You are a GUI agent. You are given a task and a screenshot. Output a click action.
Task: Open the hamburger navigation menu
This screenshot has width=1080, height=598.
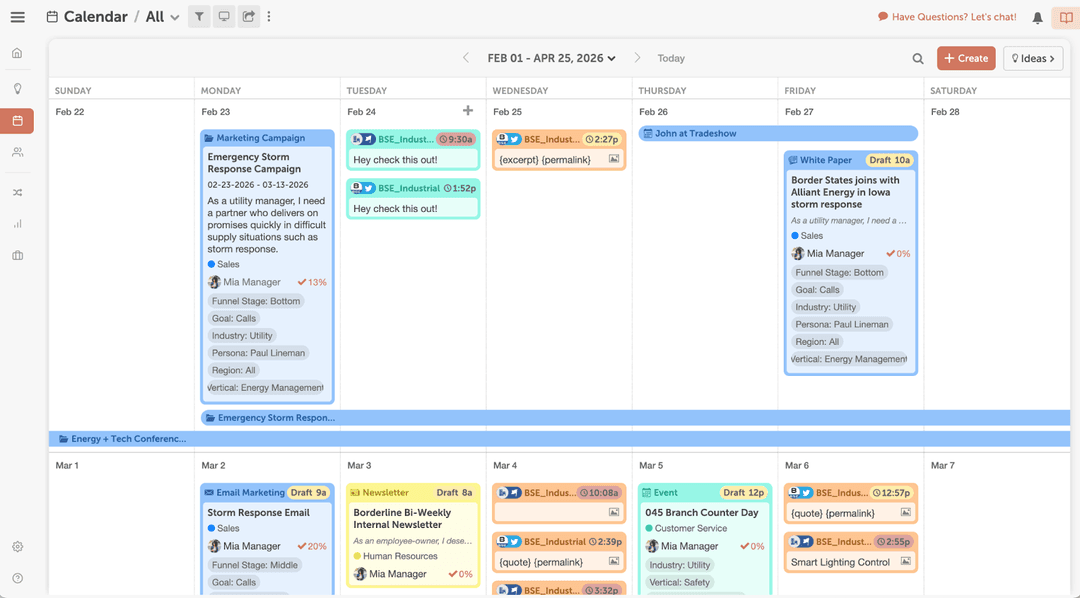point(16,16)
